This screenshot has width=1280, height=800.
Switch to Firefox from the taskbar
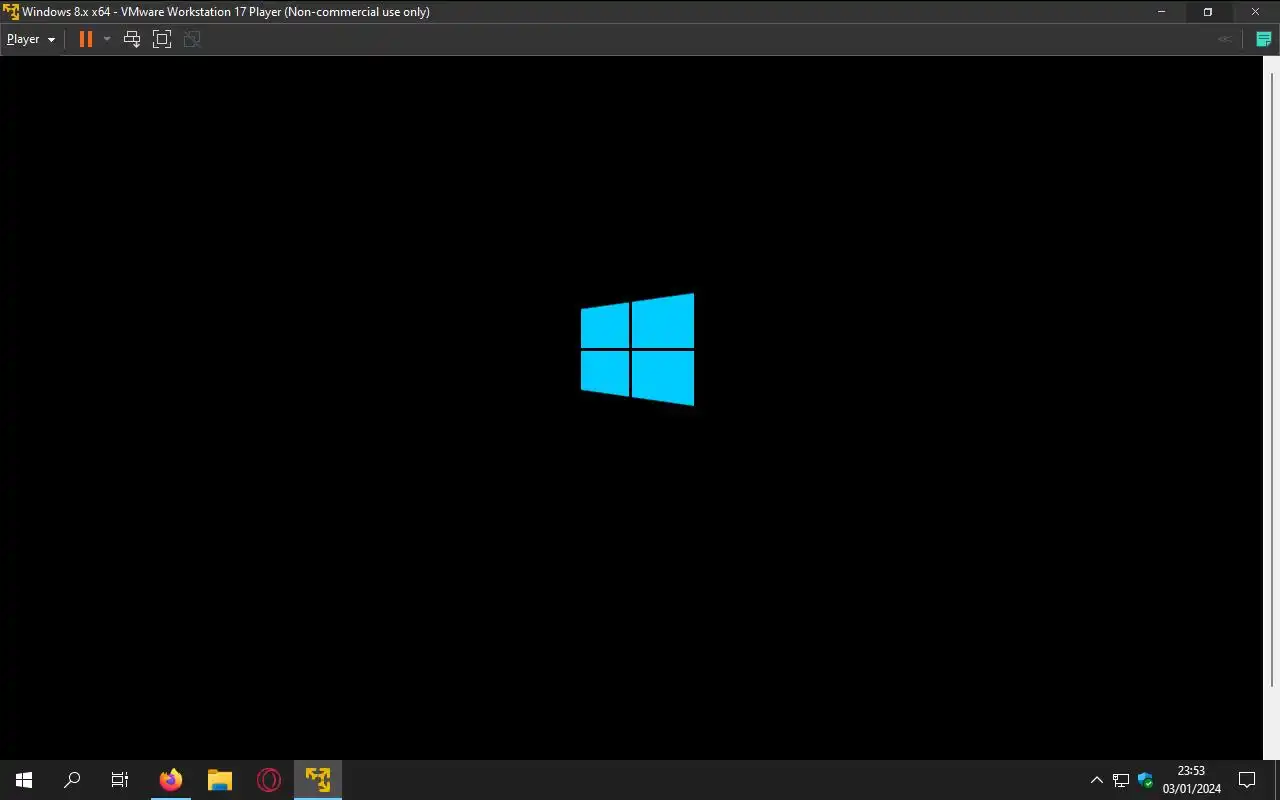pyautogui.click(x=171, y=780)
